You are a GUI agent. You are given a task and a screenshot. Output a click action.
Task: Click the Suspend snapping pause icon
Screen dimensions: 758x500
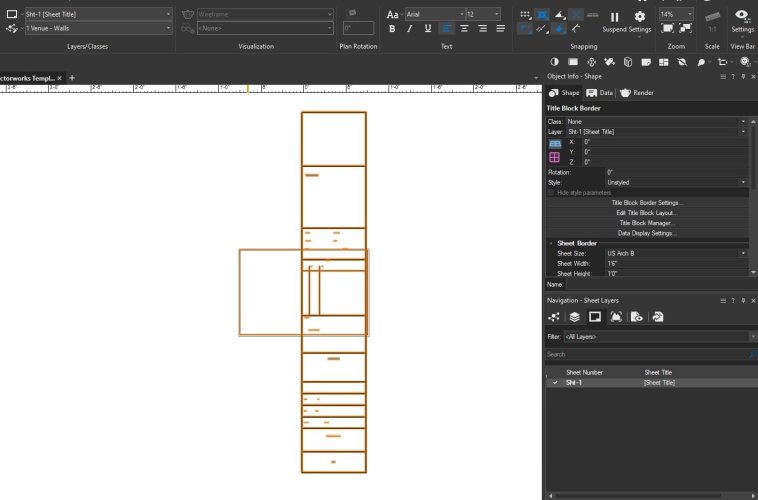(614, 16)
